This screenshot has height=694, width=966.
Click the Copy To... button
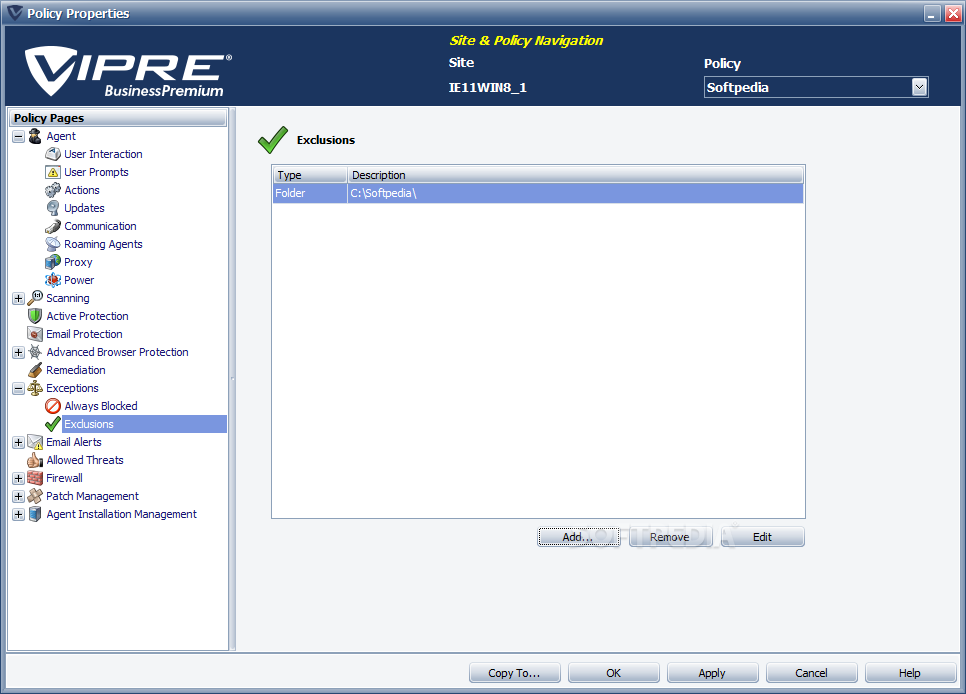click(514, 673)
